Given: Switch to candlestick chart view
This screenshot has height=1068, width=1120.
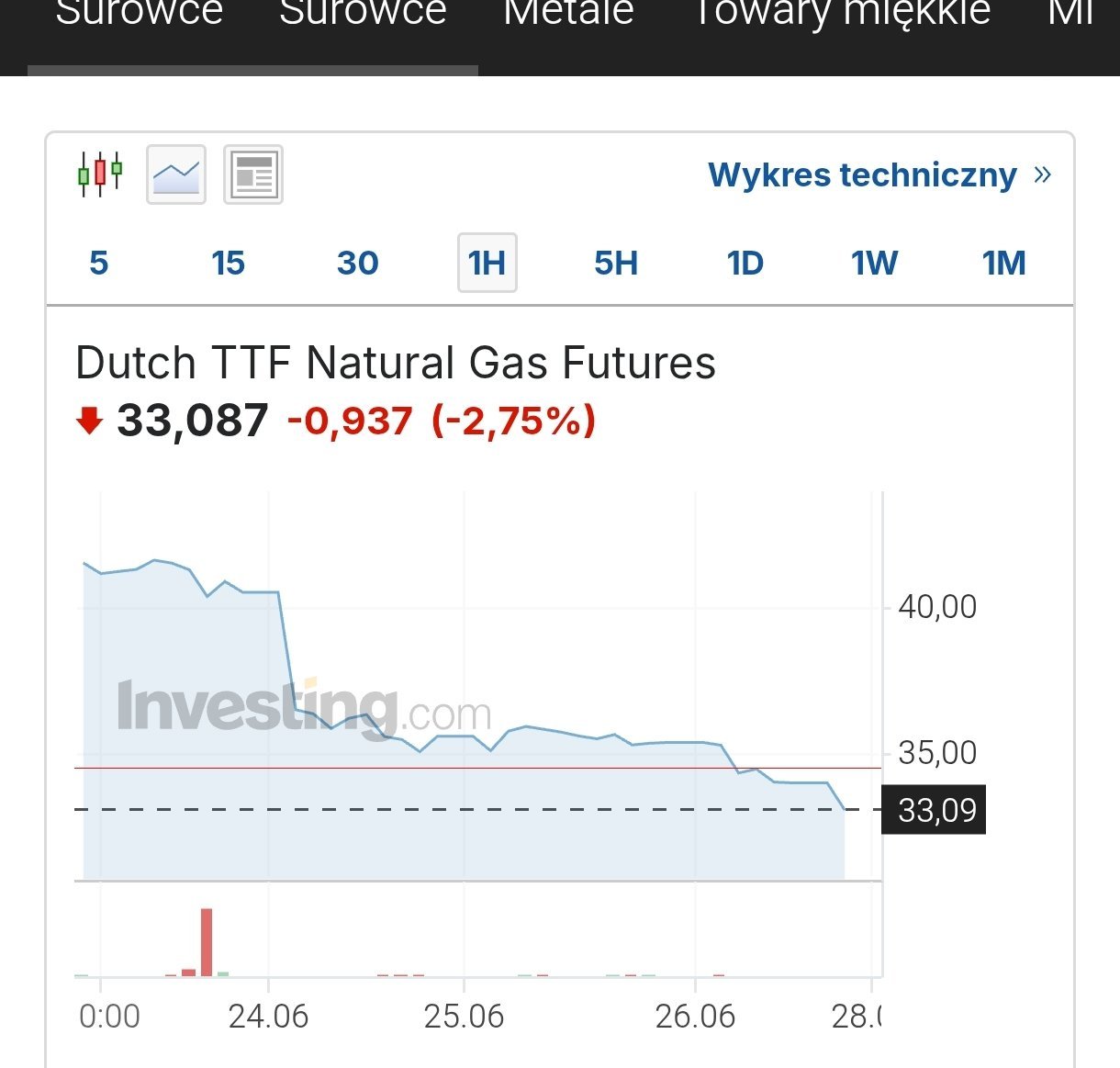Looking at the screenshot, I should [100, 174].
